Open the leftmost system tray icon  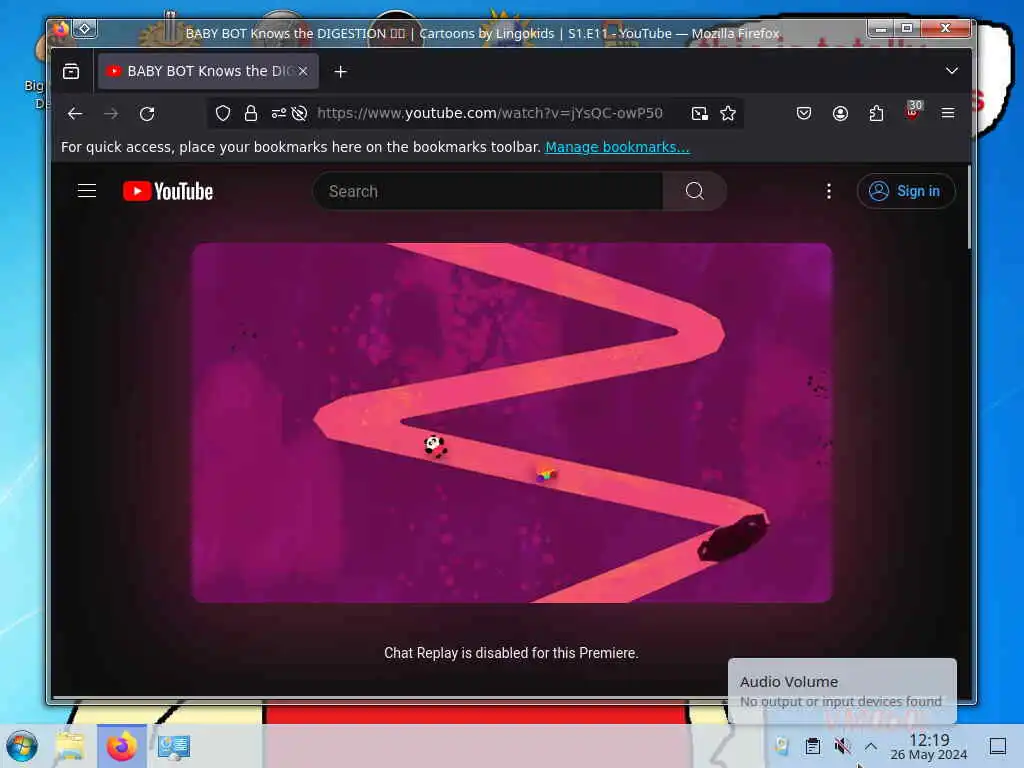click(x=782, y=746)
